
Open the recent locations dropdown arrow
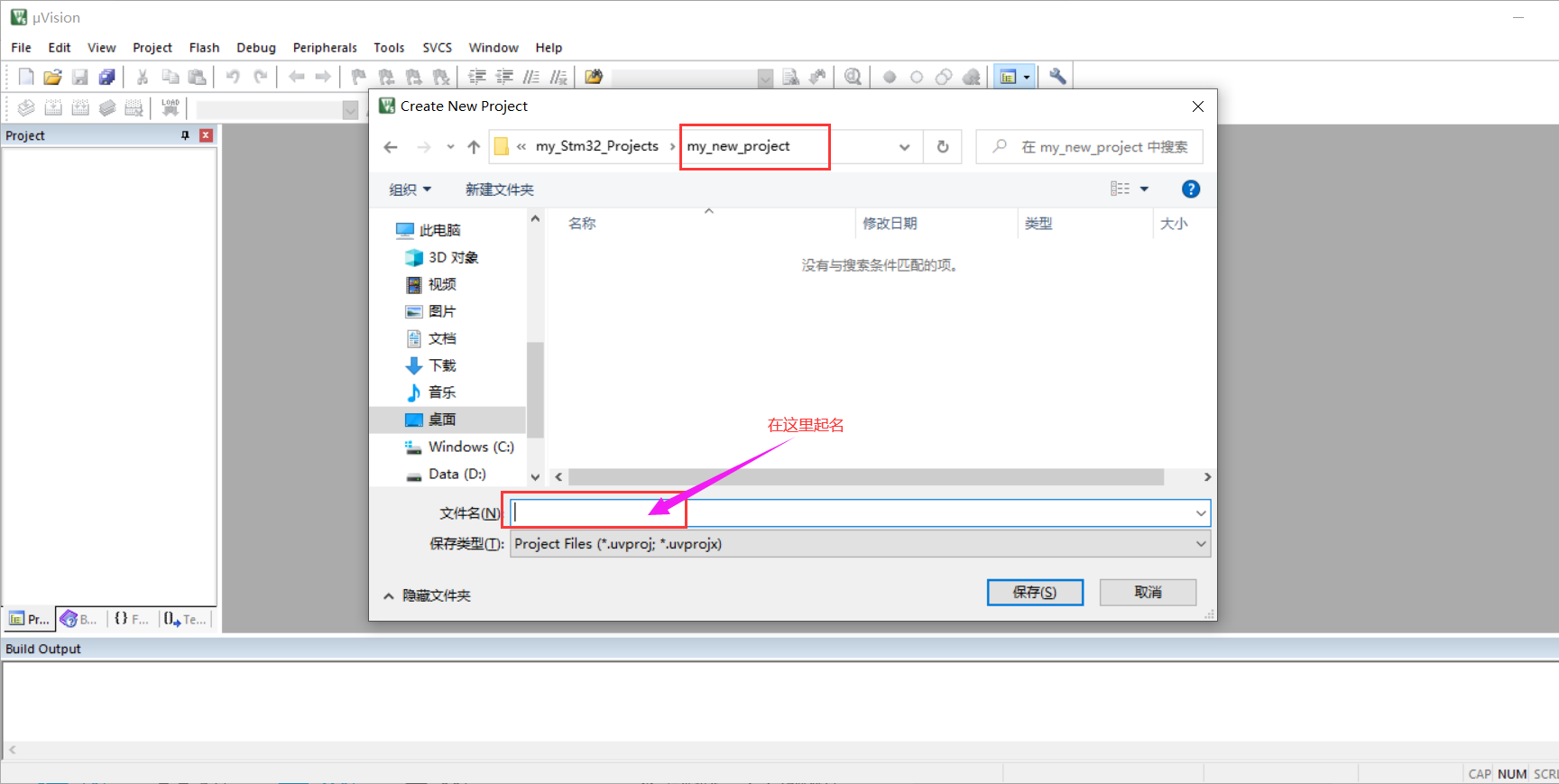(450, 147)
